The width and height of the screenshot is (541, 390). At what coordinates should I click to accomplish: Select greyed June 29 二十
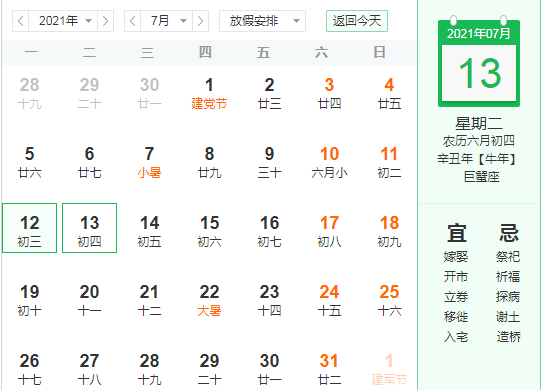(x=89, y=93)
